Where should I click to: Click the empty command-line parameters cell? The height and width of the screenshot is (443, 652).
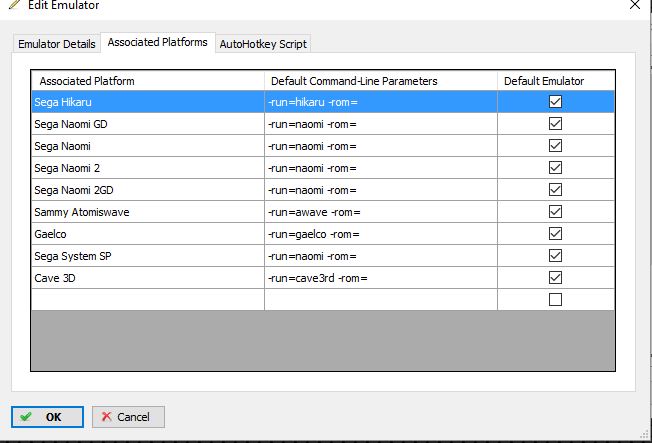point(381,299)
